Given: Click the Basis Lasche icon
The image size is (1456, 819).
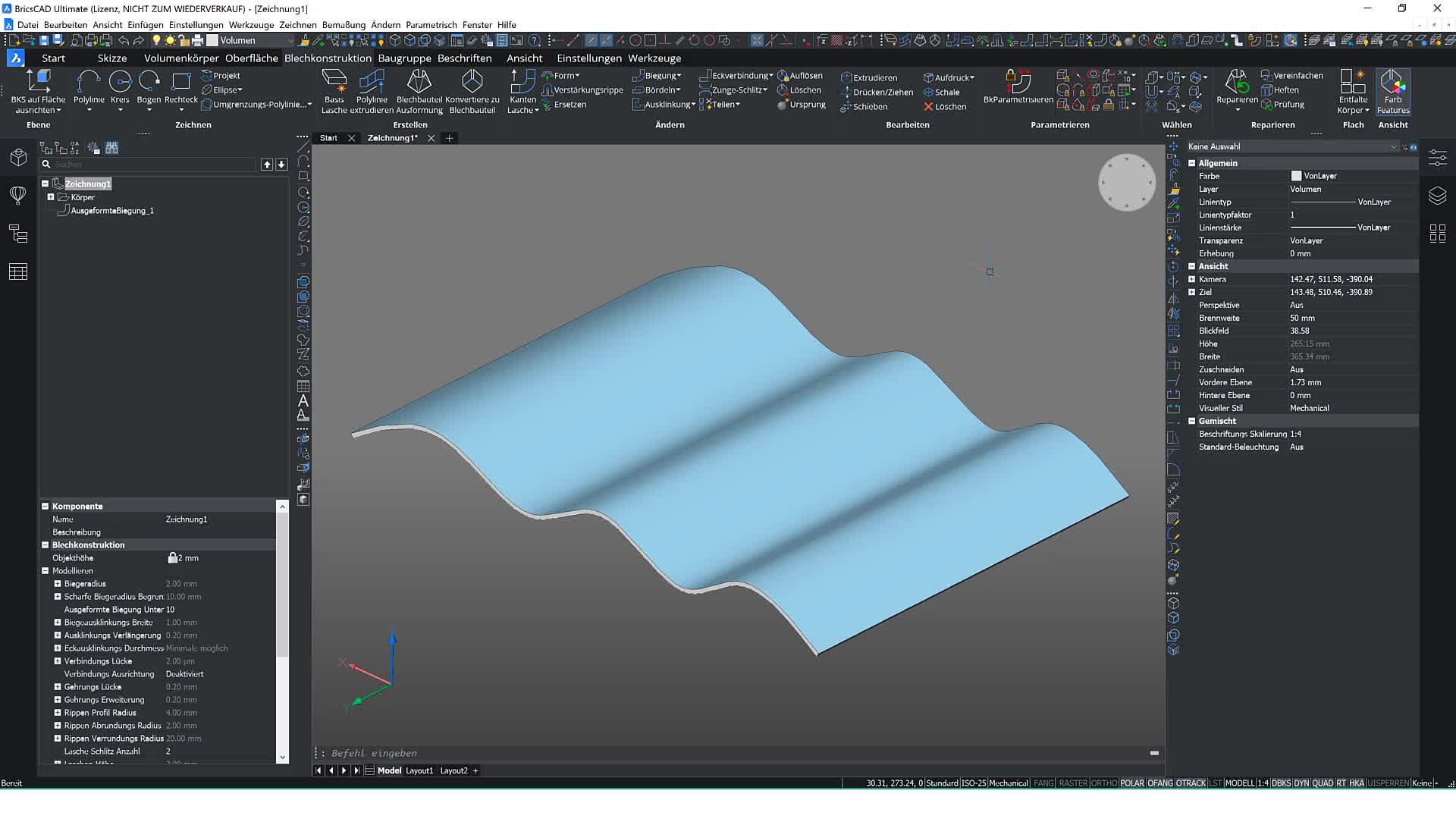Looking at the screenshot, I should coord(334,91).
